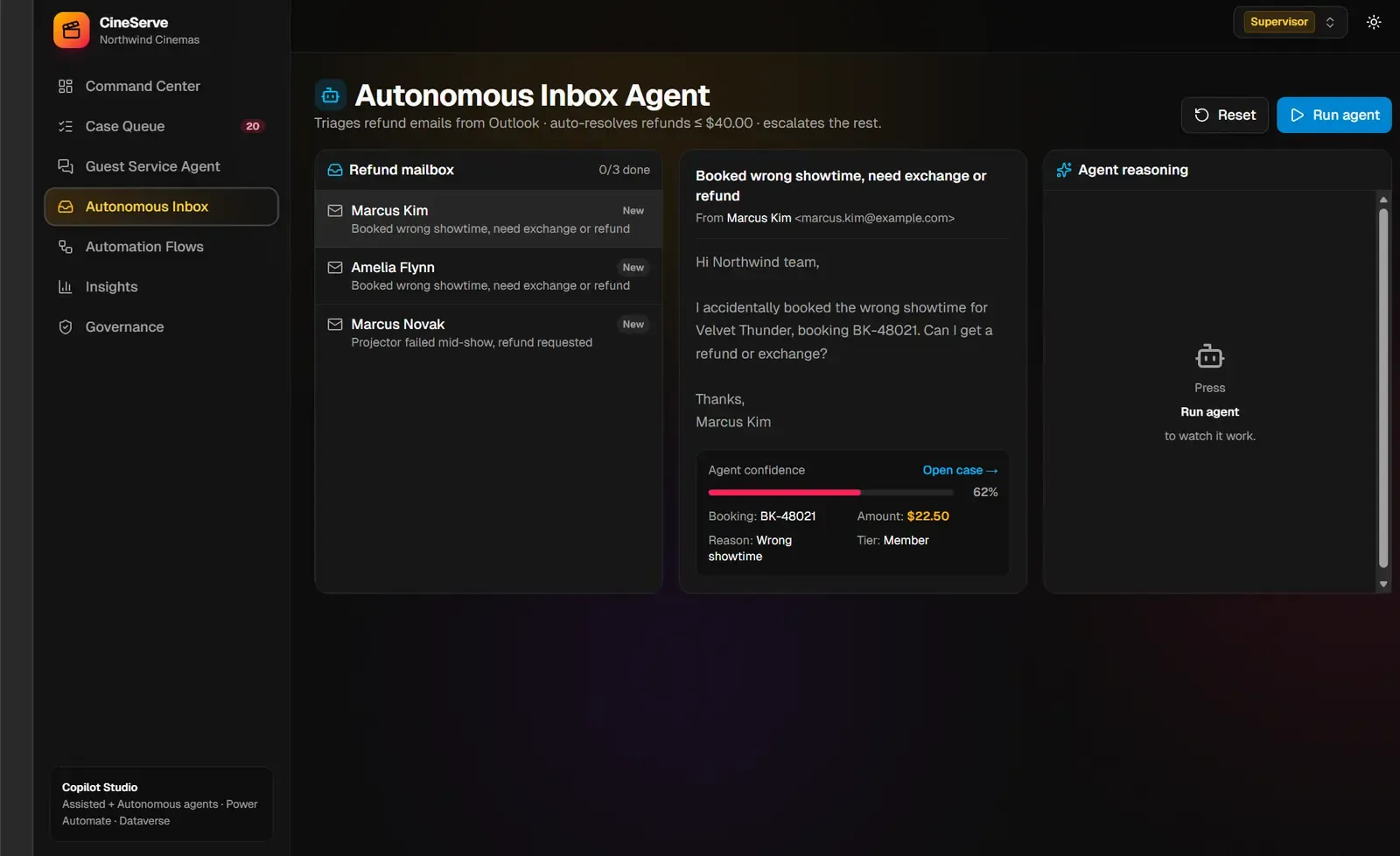The height and width of the screenshot is (856, 1400).
Task: Open Amelia Flynn's refund email
Action: [488, 276]
